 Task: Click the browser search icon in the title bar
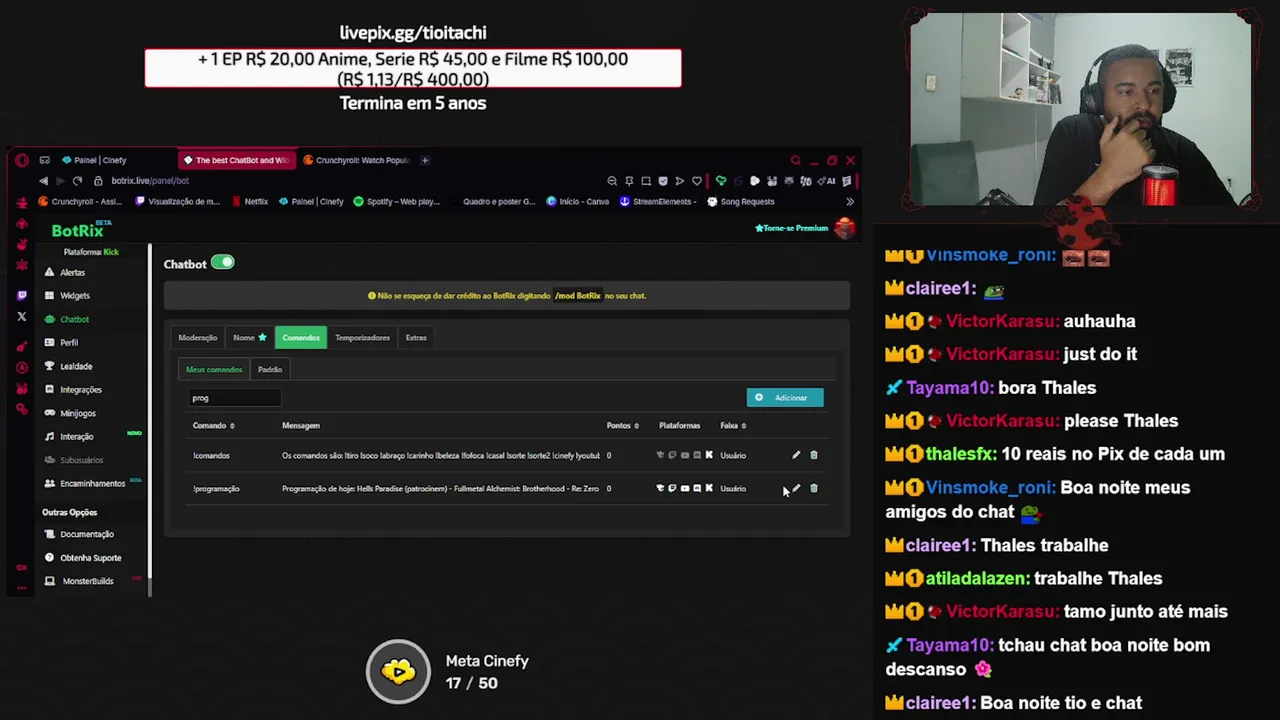coord(795,160)
